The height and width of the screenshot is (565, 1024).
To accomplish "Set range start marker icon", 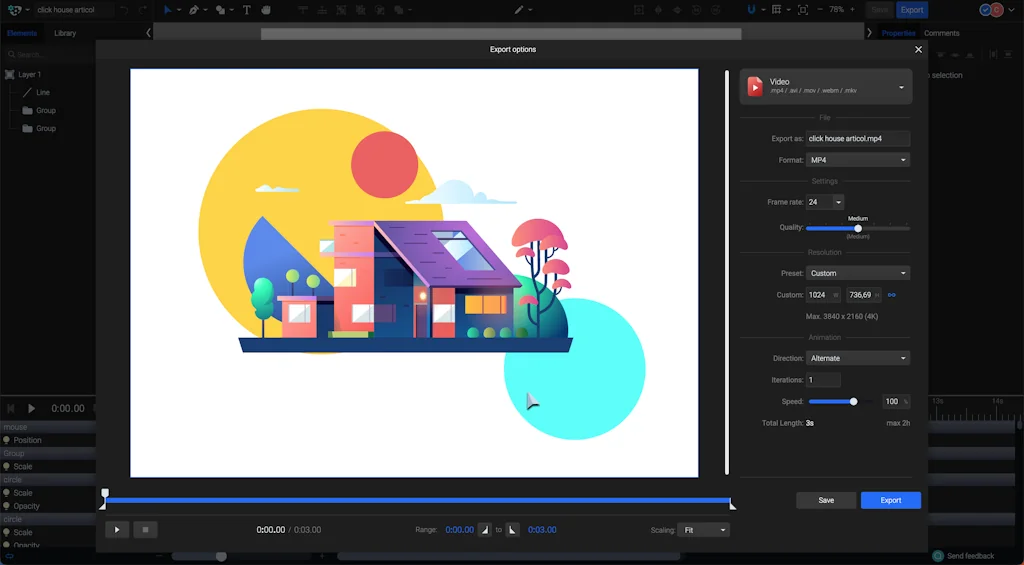I will pos(485,530).
